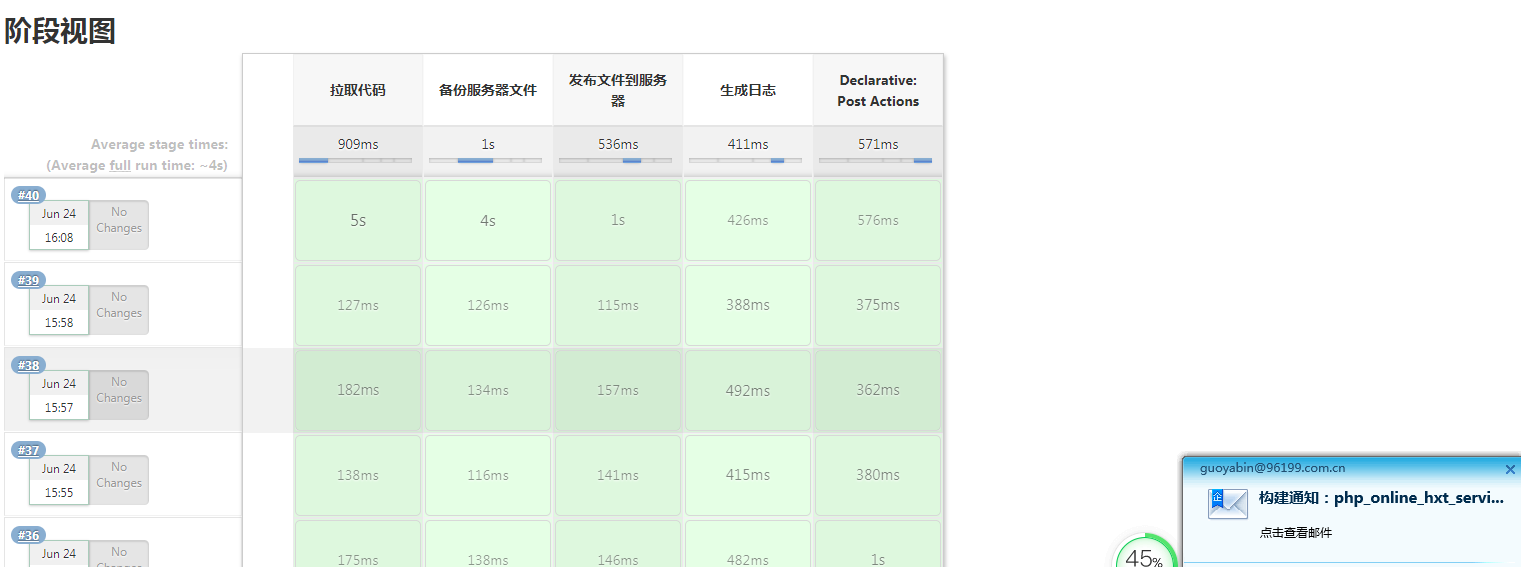Viewport: 1521px width, 567px height.
Task: Open the 175ms stage cell
Action: click(358, 544)
